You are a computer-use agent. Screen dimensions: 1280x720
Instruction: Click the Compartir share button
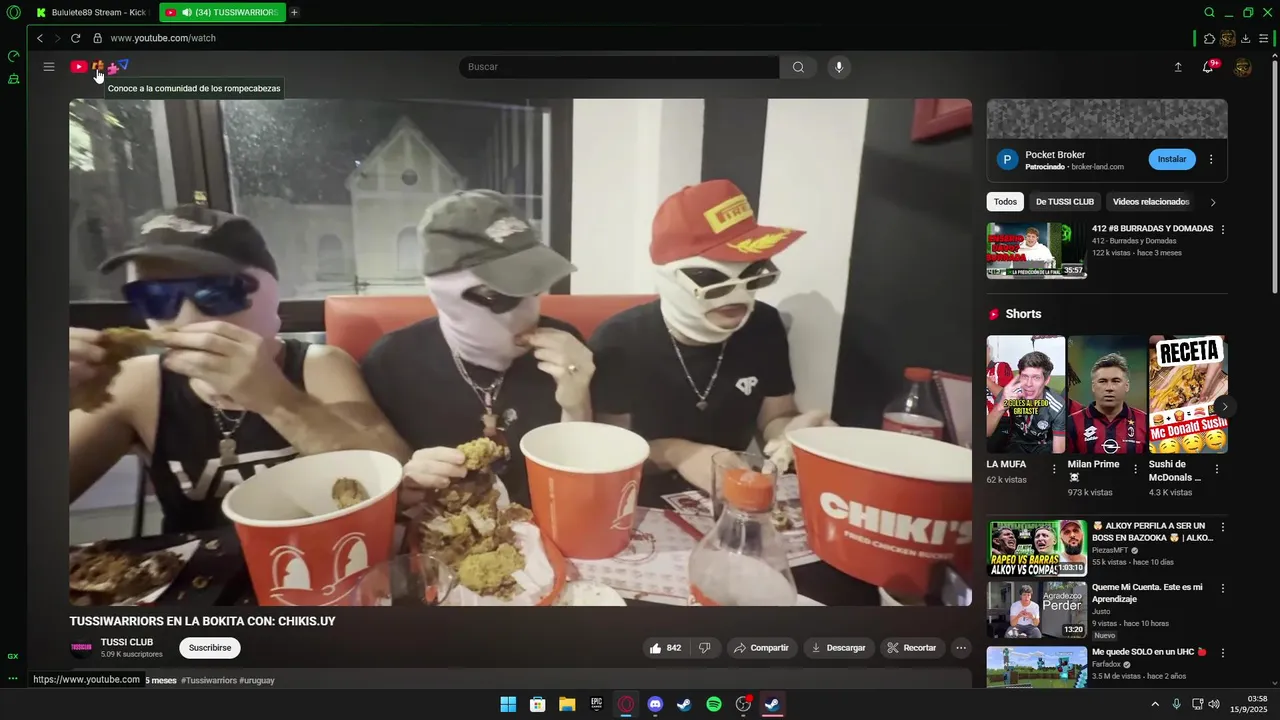tap(762, 648)
